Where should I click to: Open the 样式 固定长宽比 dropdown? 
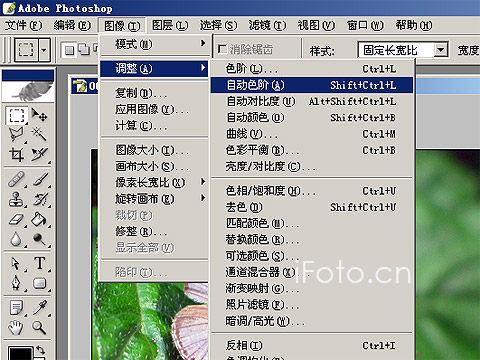(x=441, y=50)
